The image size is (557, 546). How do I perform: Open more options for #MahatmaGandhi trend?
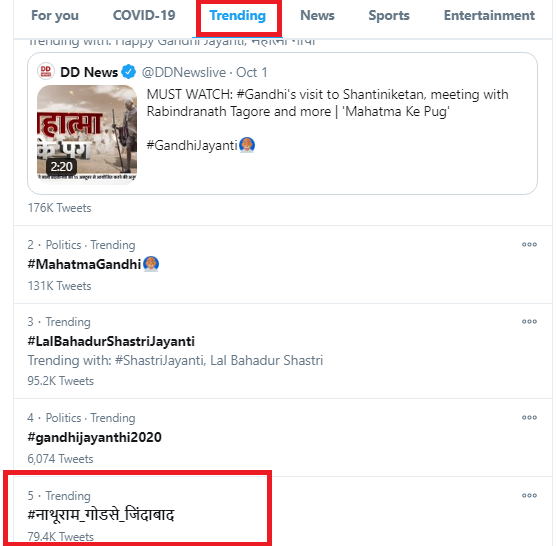point(529,244)
